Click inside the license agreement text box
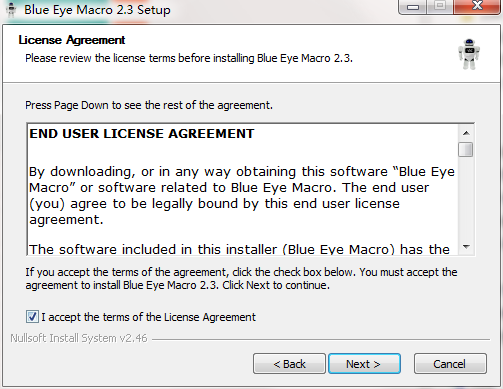Image resolution: width=503 pixels, height=389 pixels. [243, 189]
